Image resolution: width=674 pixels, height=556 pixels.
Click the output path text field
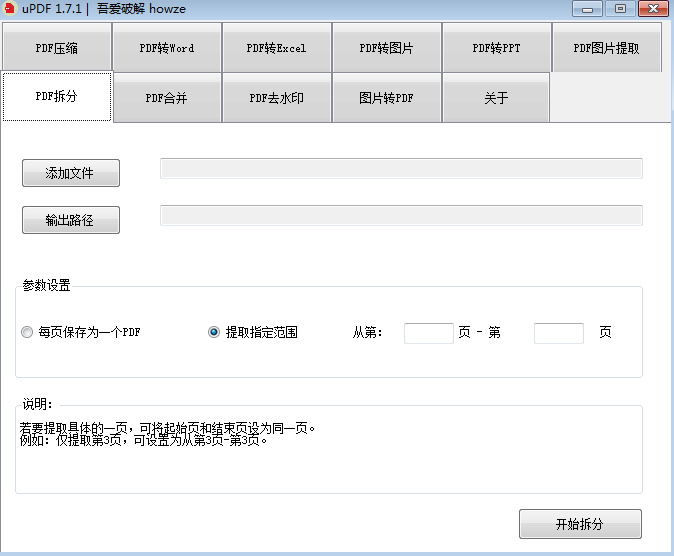point(401,215)
